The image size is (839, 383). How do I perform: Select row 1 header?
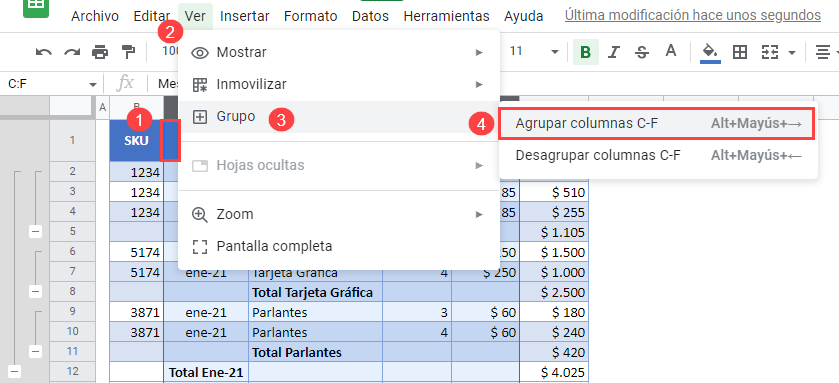(x=72, y=141)
